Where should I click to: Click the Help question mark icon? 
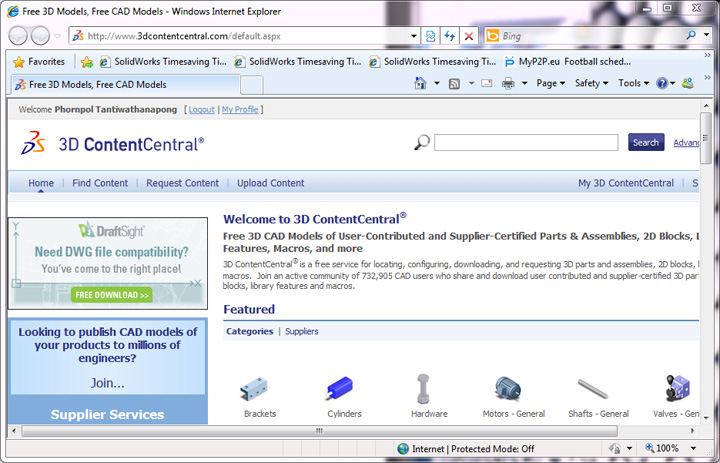pos(662,83)
